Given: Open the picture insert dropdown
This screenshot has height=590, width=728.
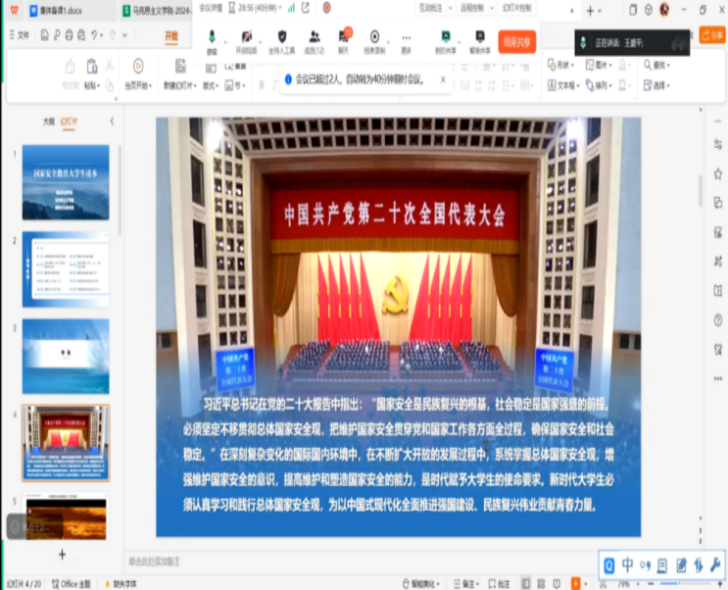Looking at the screenshot, I should click(599, 65).
